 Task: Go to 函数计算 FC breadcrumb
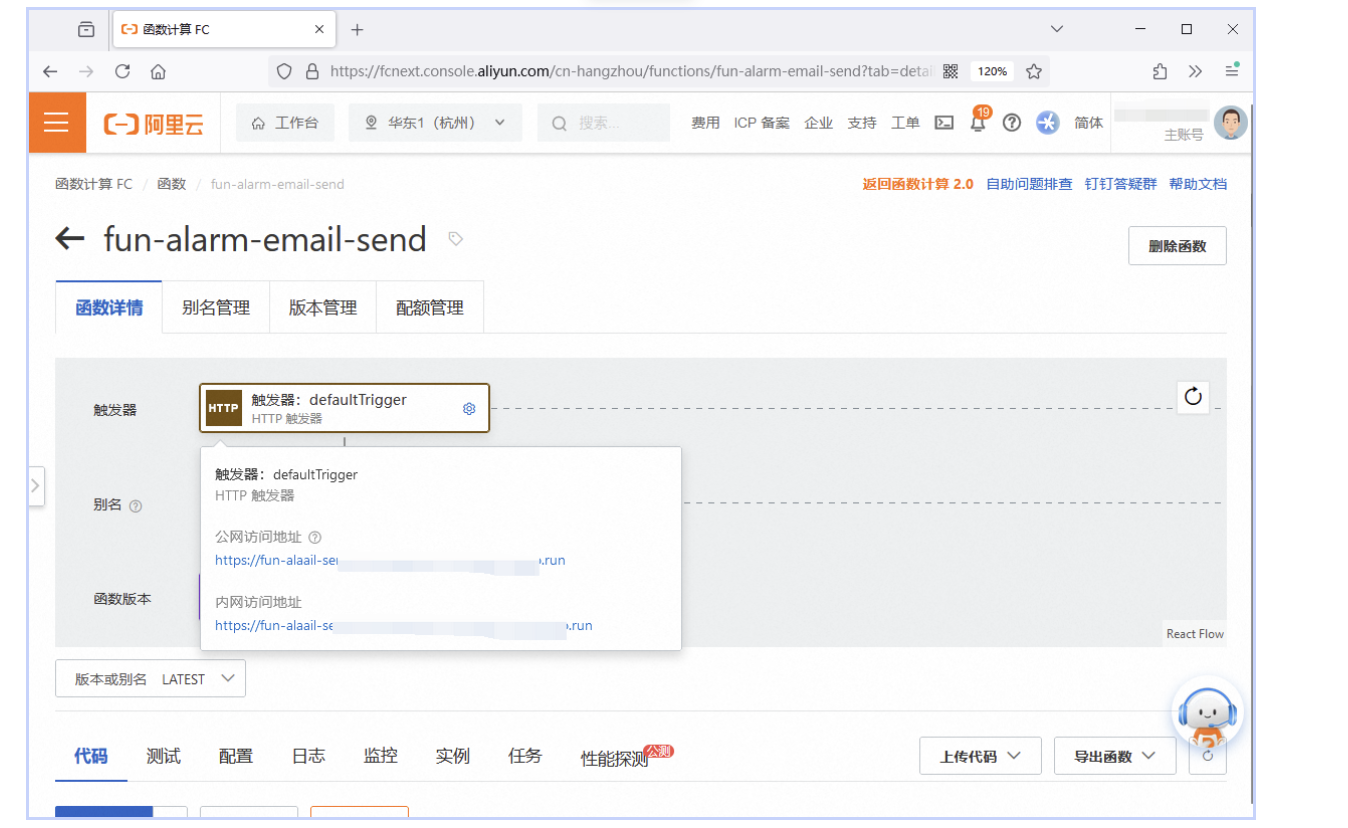pyautogui.click(x=94, y=184)
